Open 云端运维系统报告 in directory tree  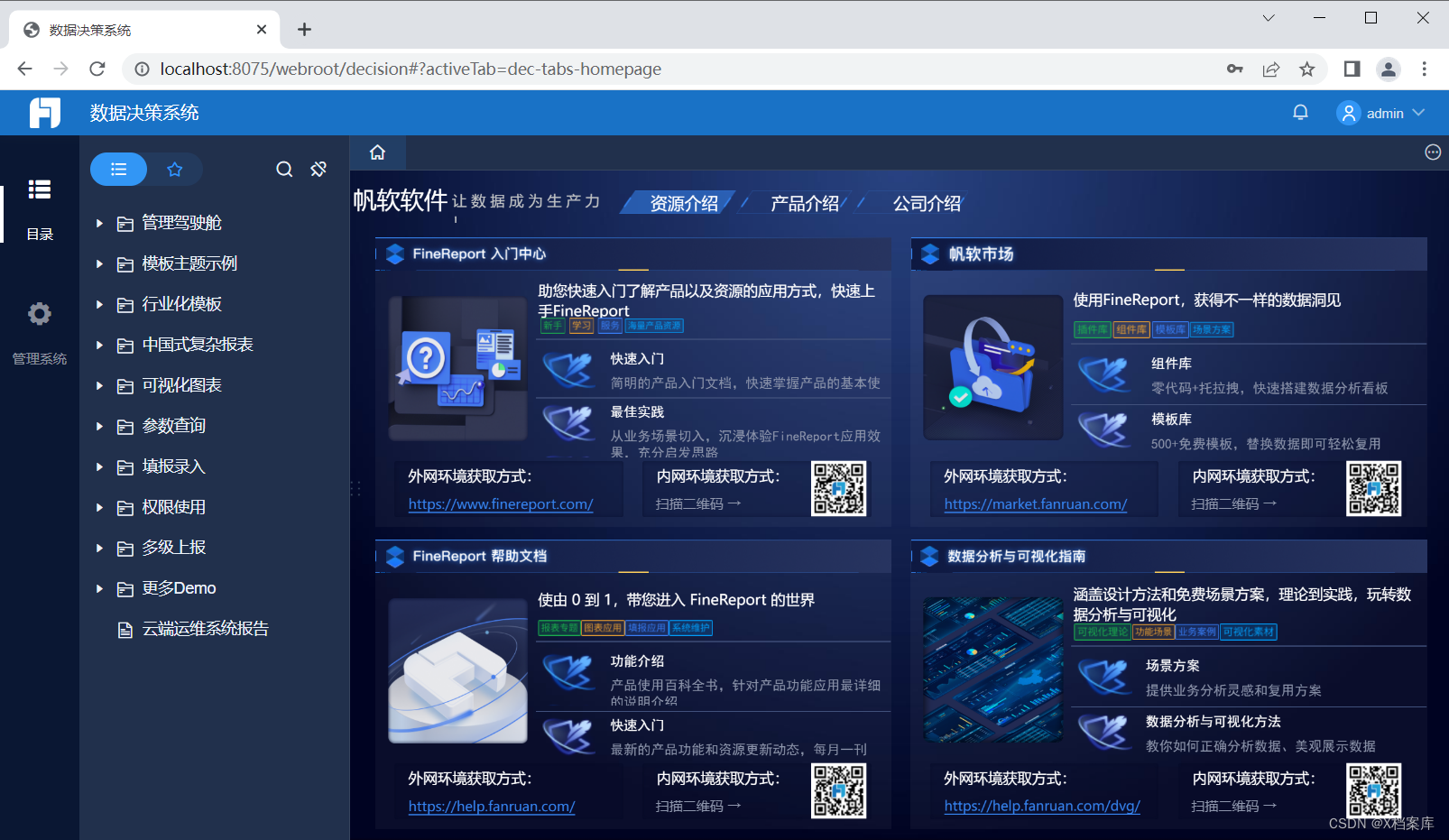point(205,629)
